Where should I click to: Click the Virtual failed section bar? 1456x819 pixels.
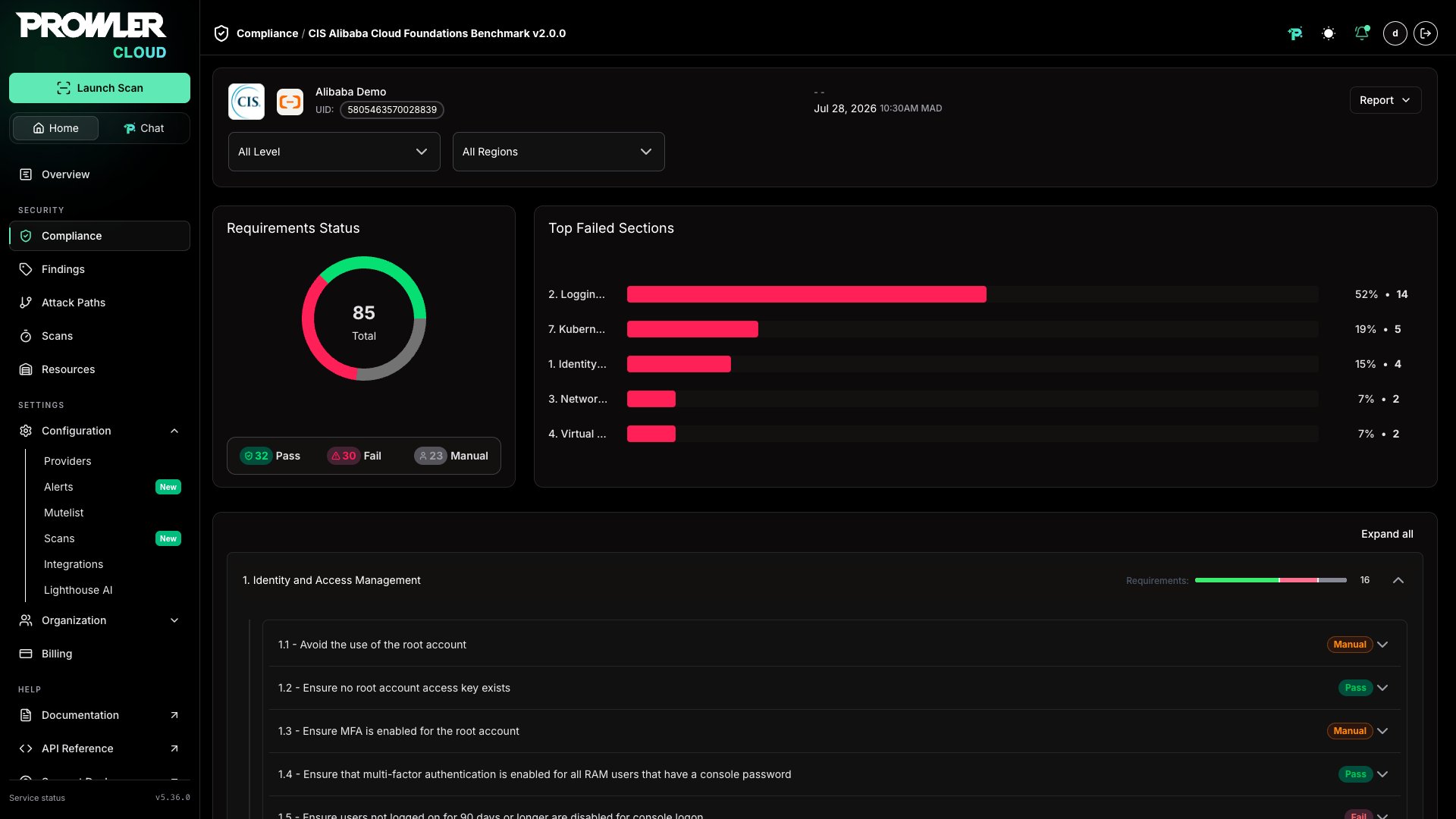point(651,434)
